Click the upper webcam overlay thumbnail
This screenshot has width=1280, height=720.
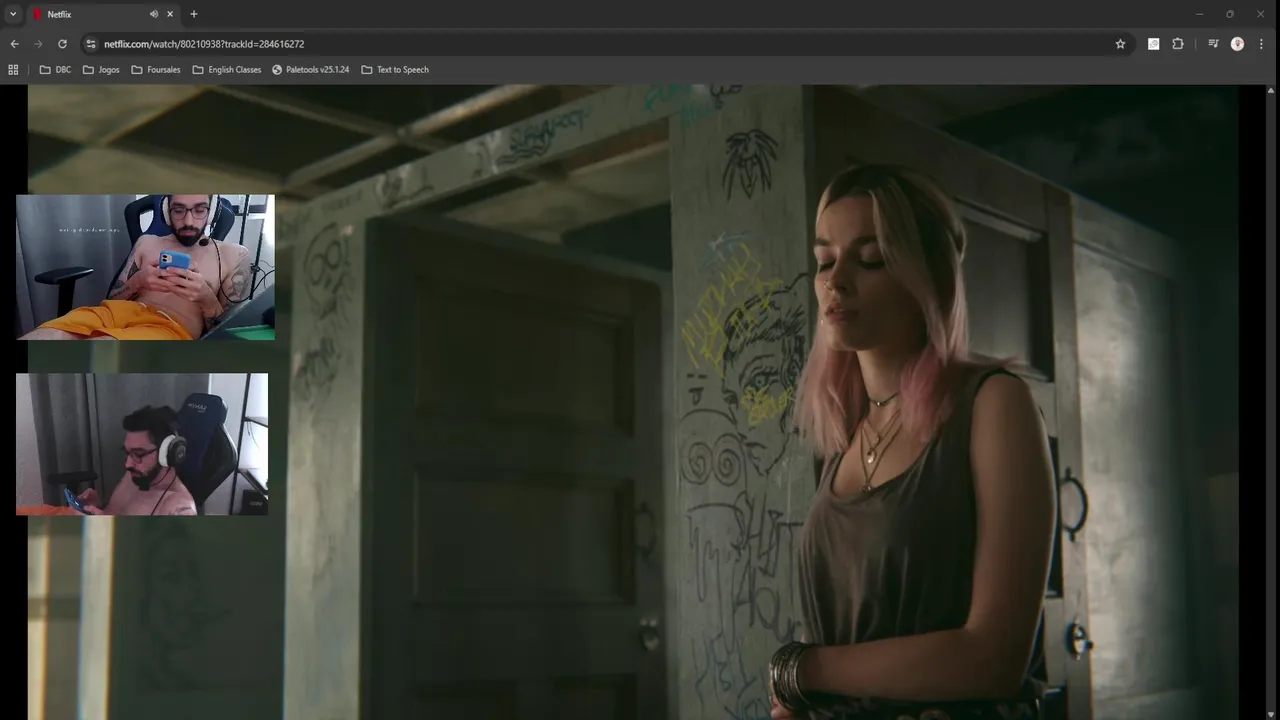(x=145, y=267)
